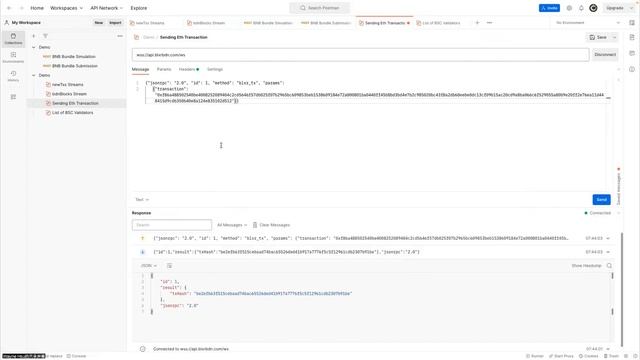This screenshot has height=360, width=640.
Task: Open the tab bar three-dot overflow menu
Action: (489, 22)
